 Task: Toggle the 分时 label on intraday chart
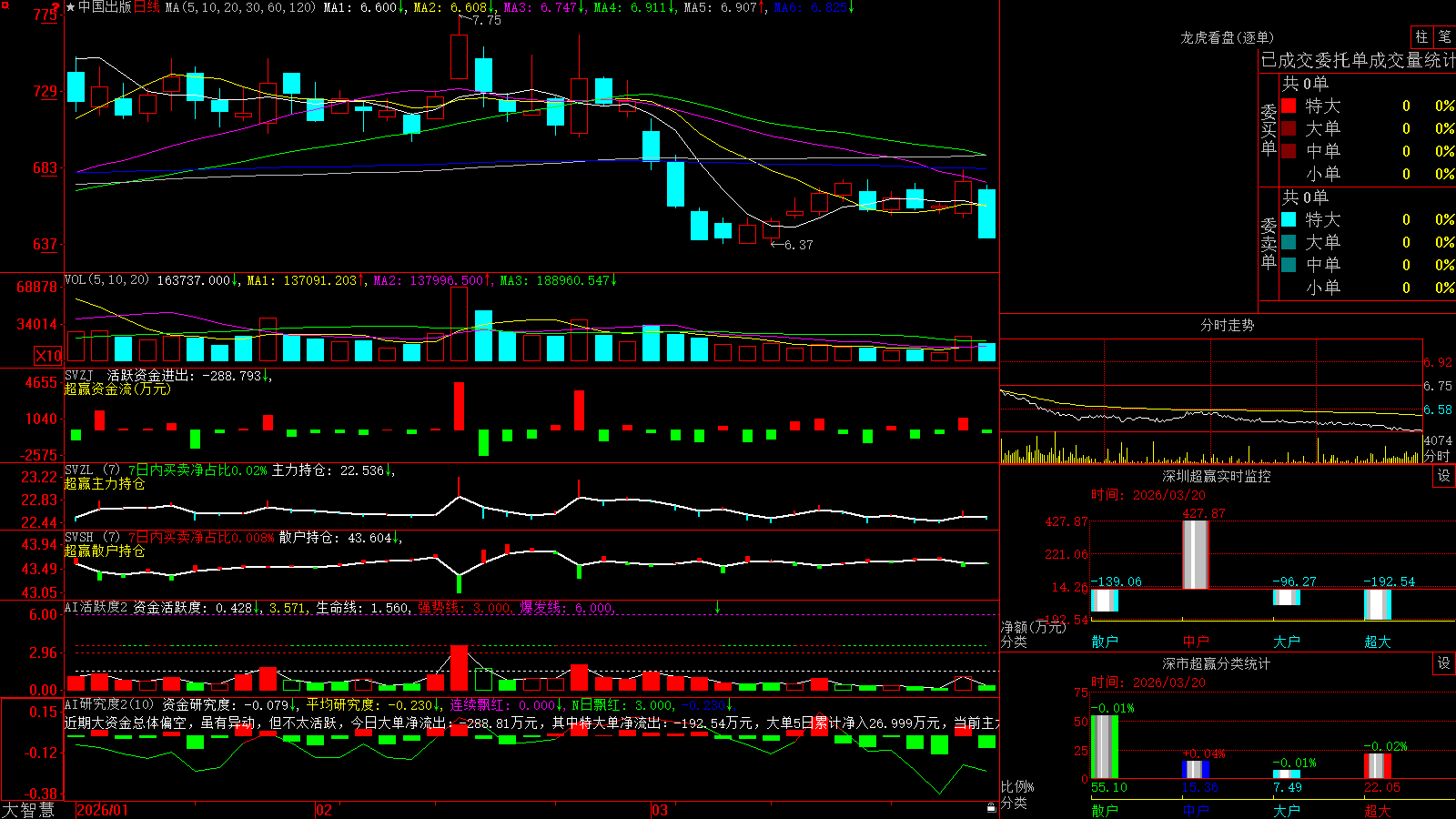[x=1437, y=456]
